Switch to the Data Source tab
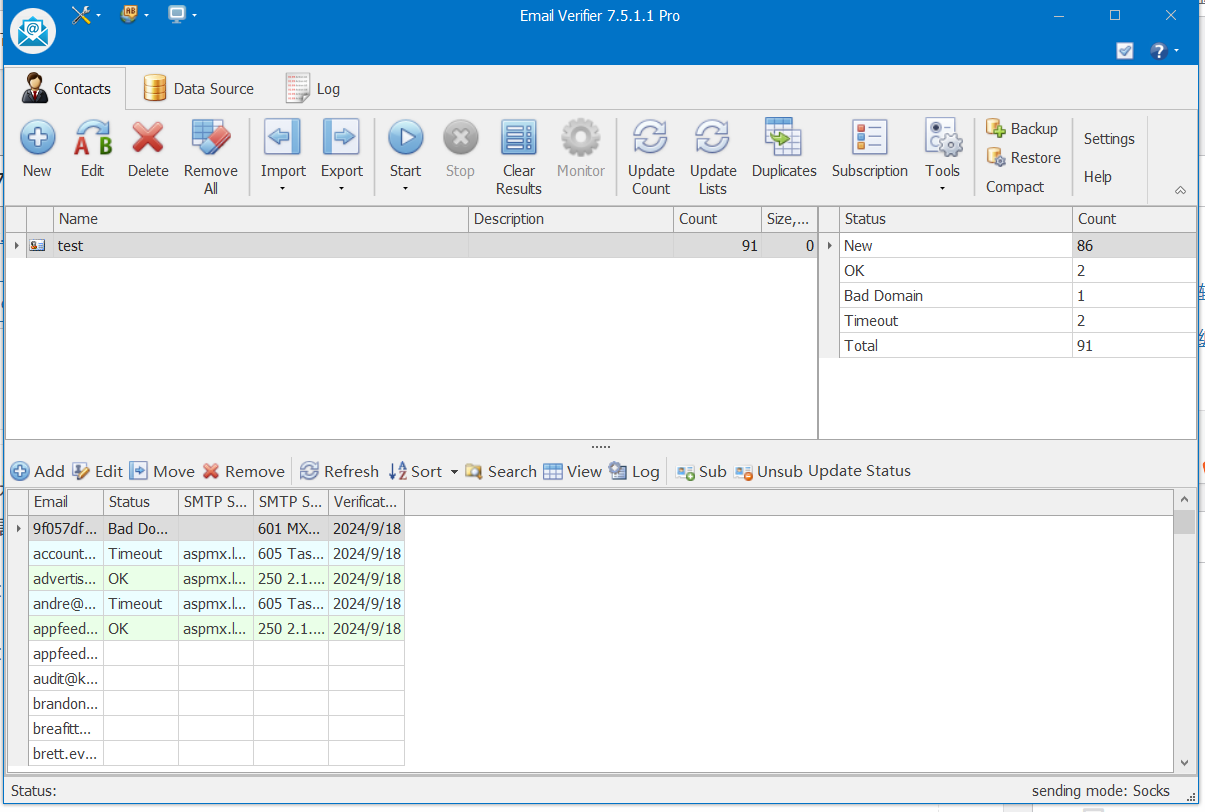Image resolution: width=1205 pixels, height=812 pixels. point(198,88)
